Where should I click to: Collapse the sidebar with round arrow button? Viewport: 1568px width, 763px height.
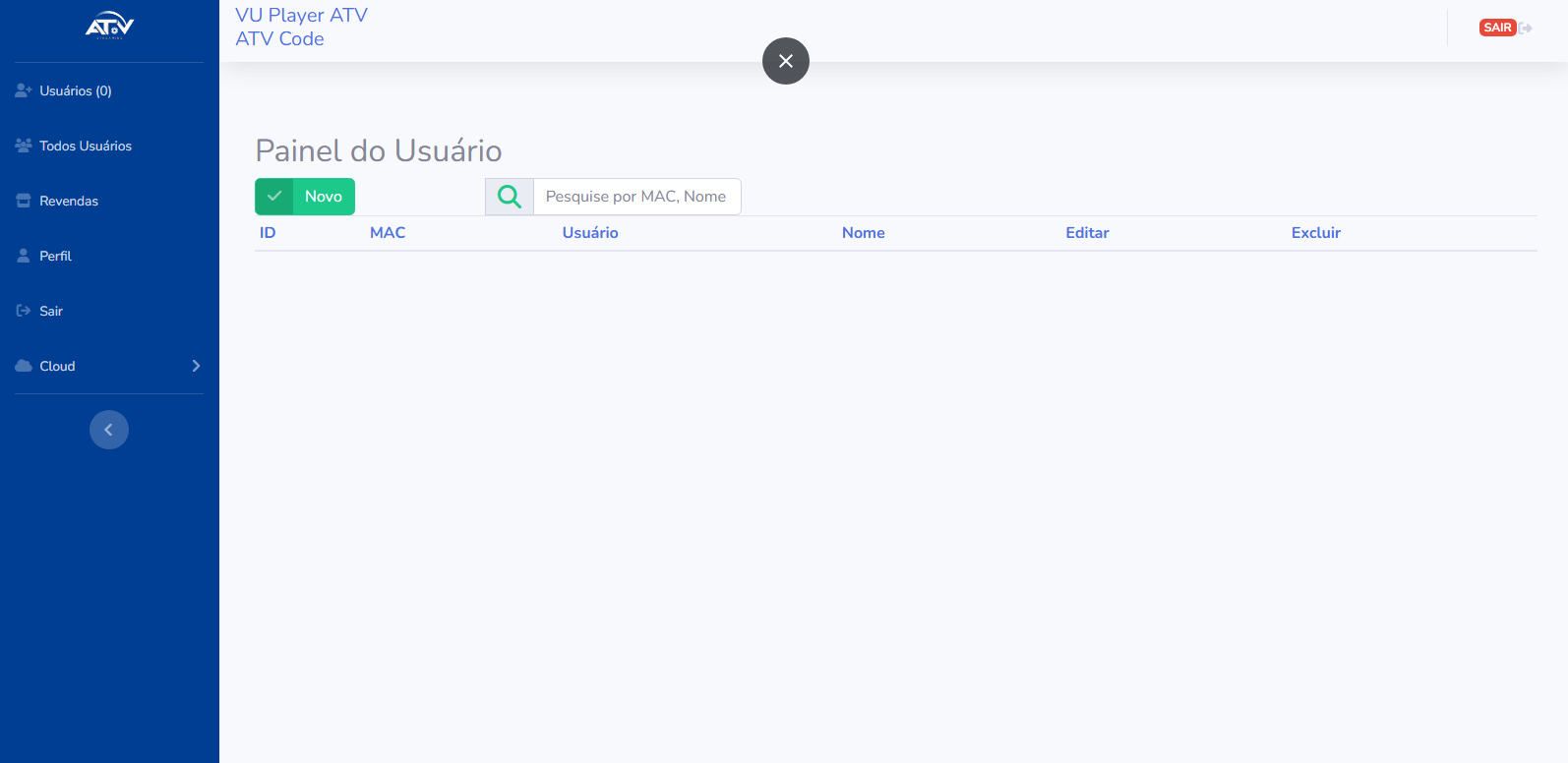coord(109,430)
